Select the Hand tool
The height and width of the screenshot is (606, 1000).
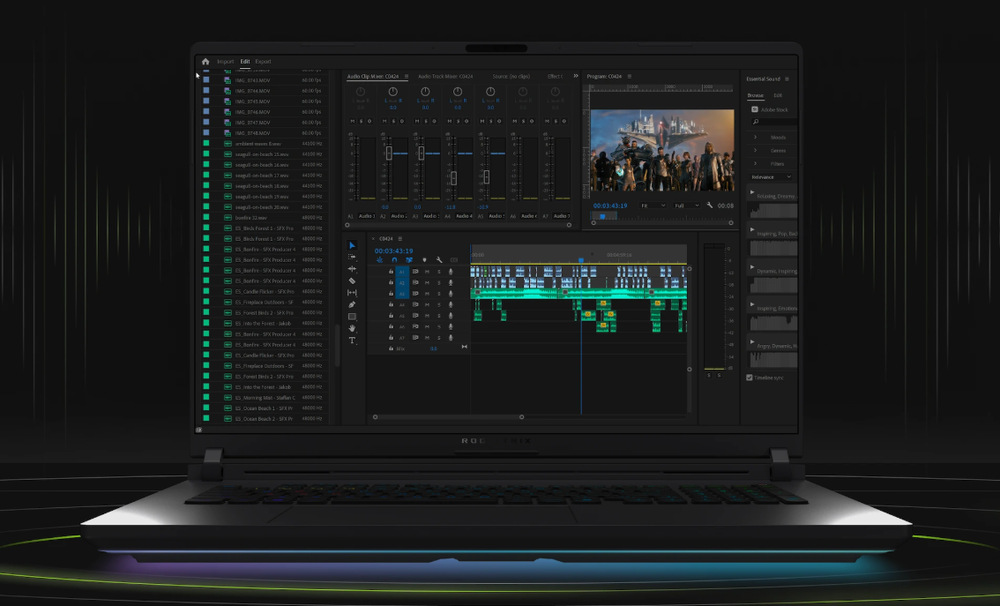coord(352,328)
